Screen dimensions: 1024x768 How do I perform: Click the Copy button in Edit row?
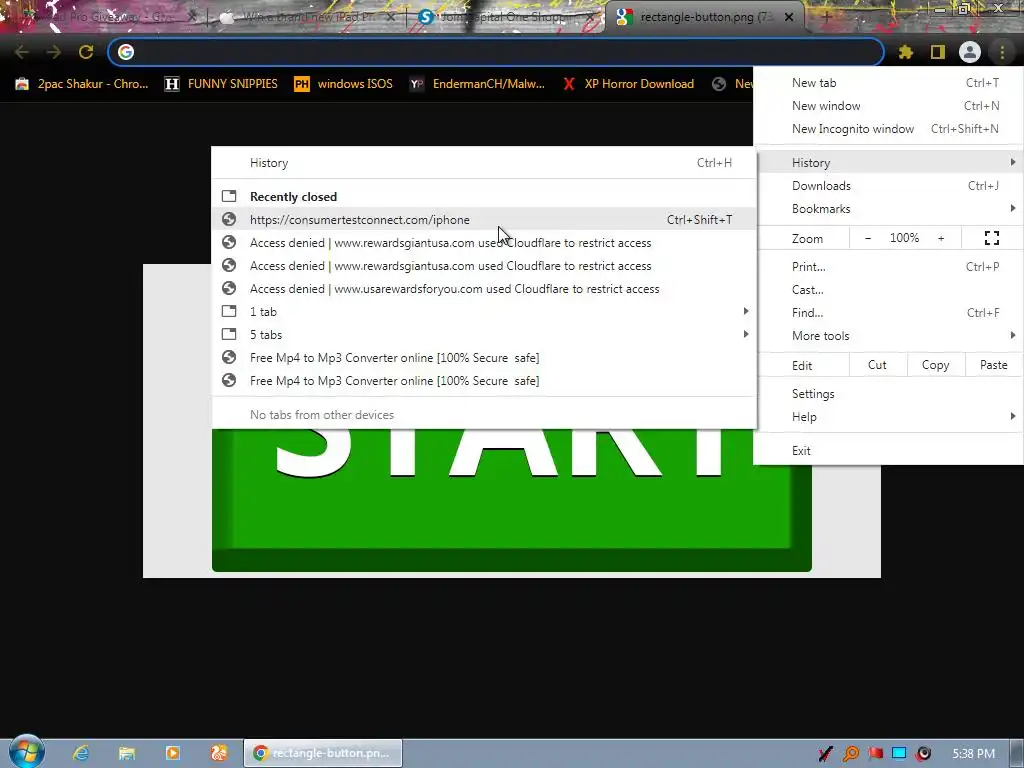[935, 365]
